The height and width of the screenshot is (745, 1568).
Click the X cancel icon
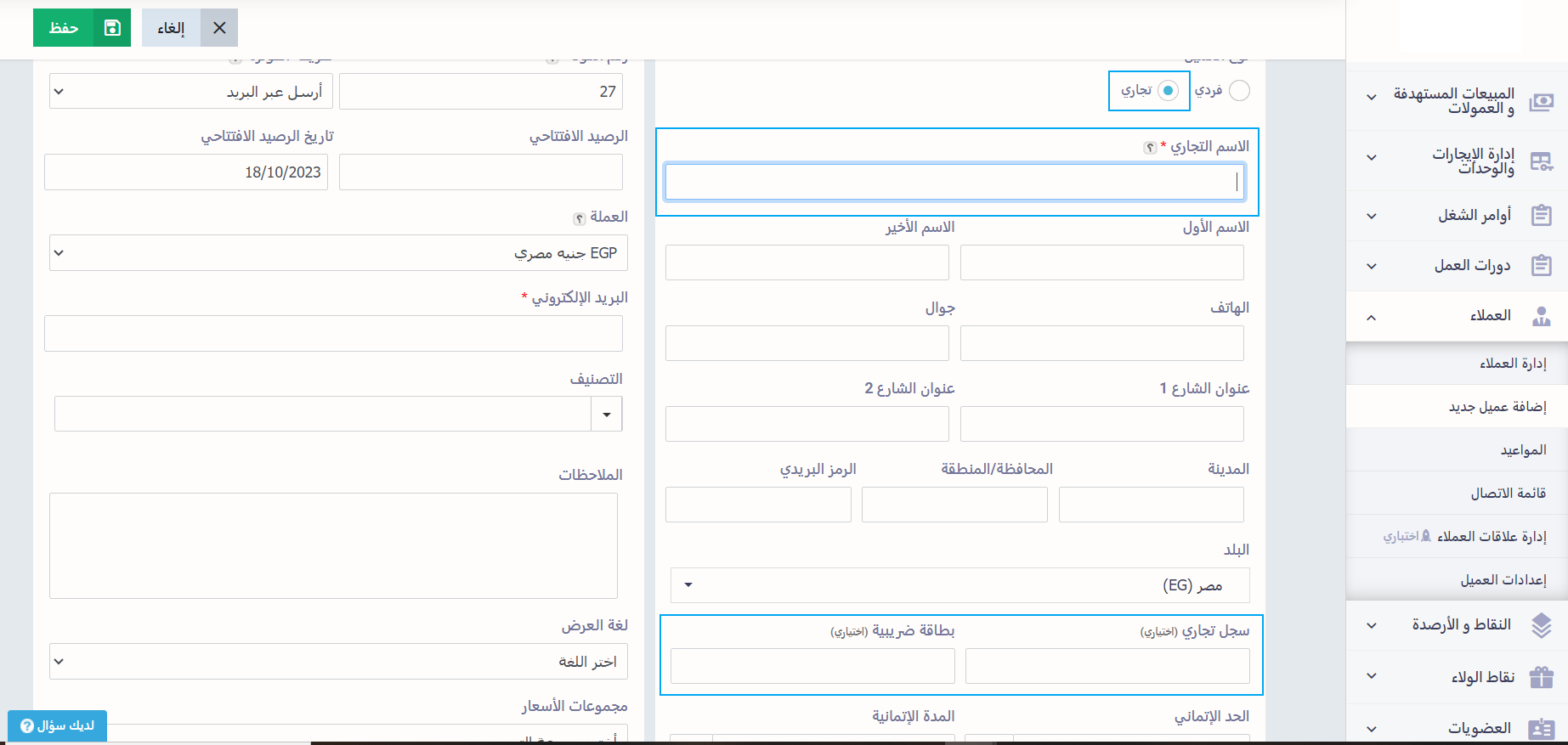coord(219,28)
